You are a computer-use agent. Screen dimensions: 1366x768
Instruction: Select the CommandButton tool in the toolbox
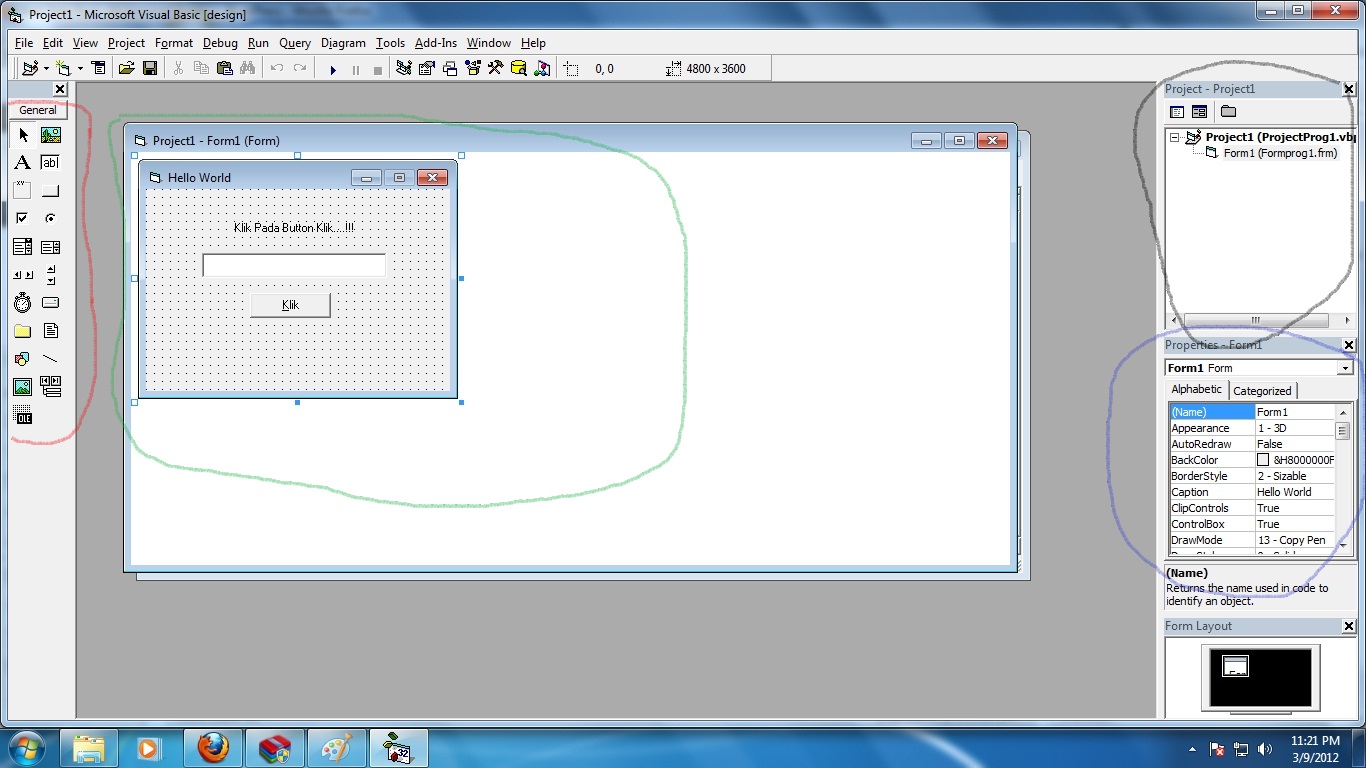pyautogui.click(x=50, y=190)
